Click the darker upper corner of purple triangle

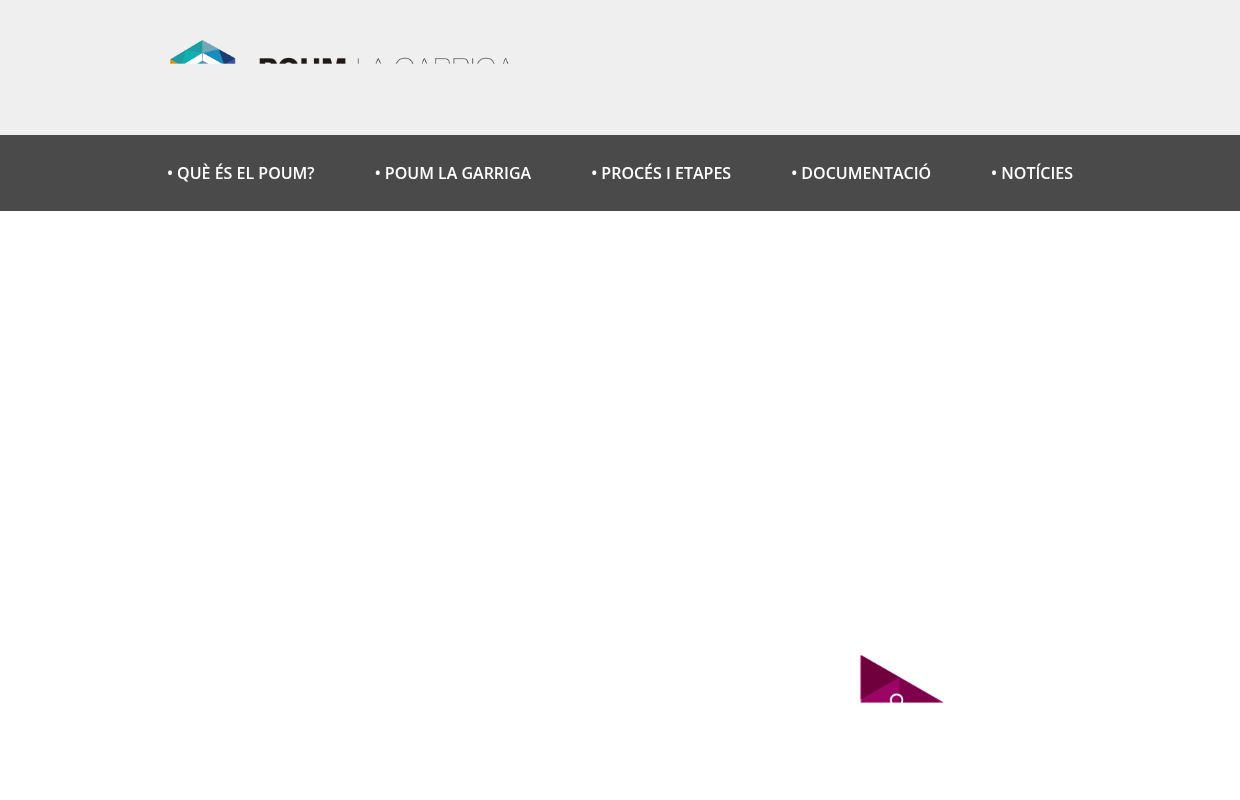(x=872, y=672)
